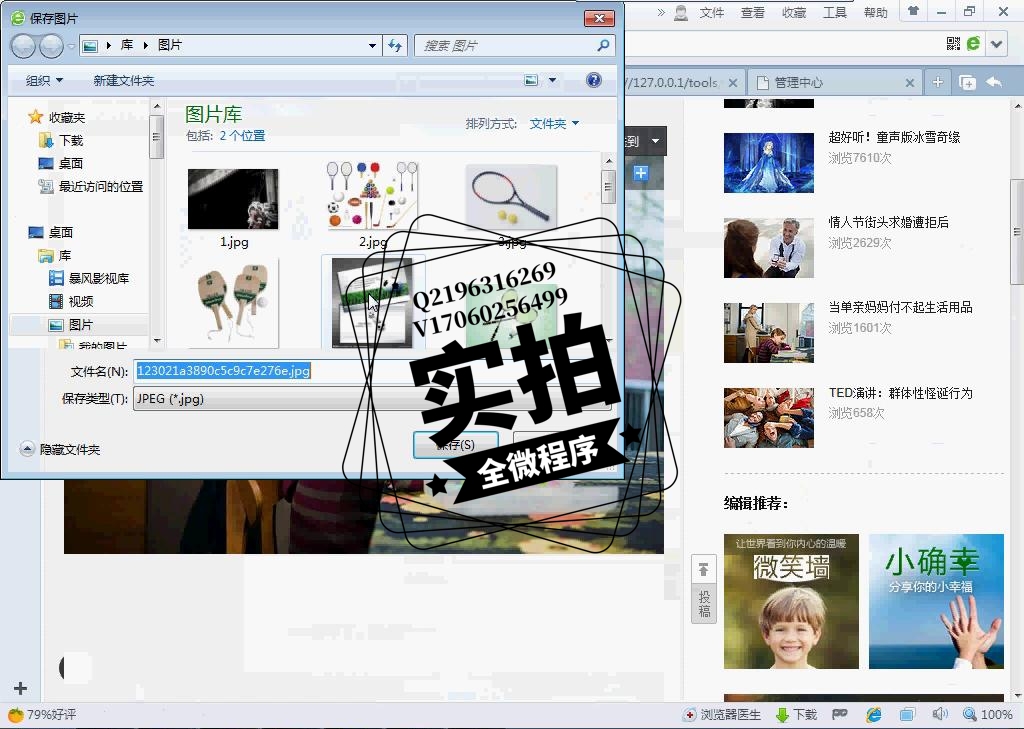This screenshot has height=729, width=1024.
Task: Click green e browser icon in address bar
Action: (974, 44)
